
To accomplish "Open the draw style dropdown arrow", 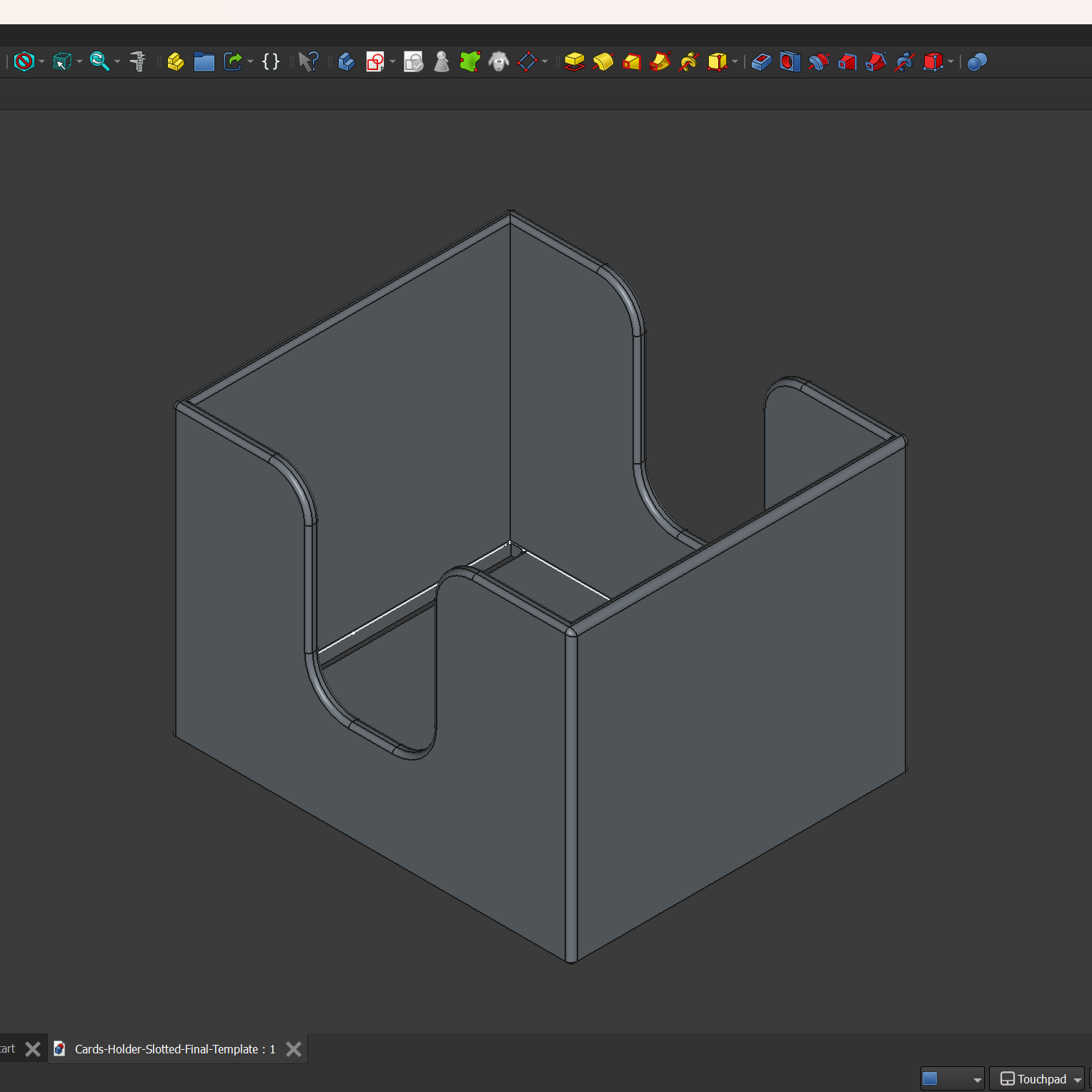I will pos(41,62).
